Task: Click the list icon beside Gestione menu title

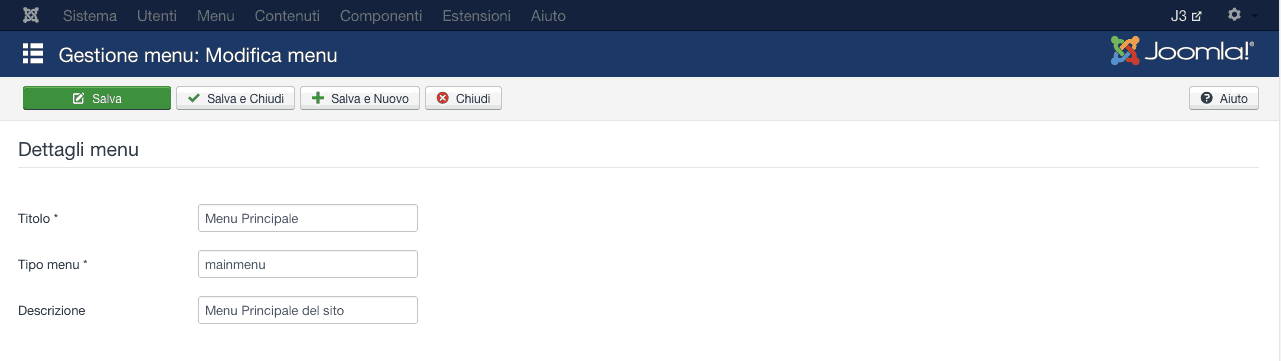Action: [x=33, y=54]
